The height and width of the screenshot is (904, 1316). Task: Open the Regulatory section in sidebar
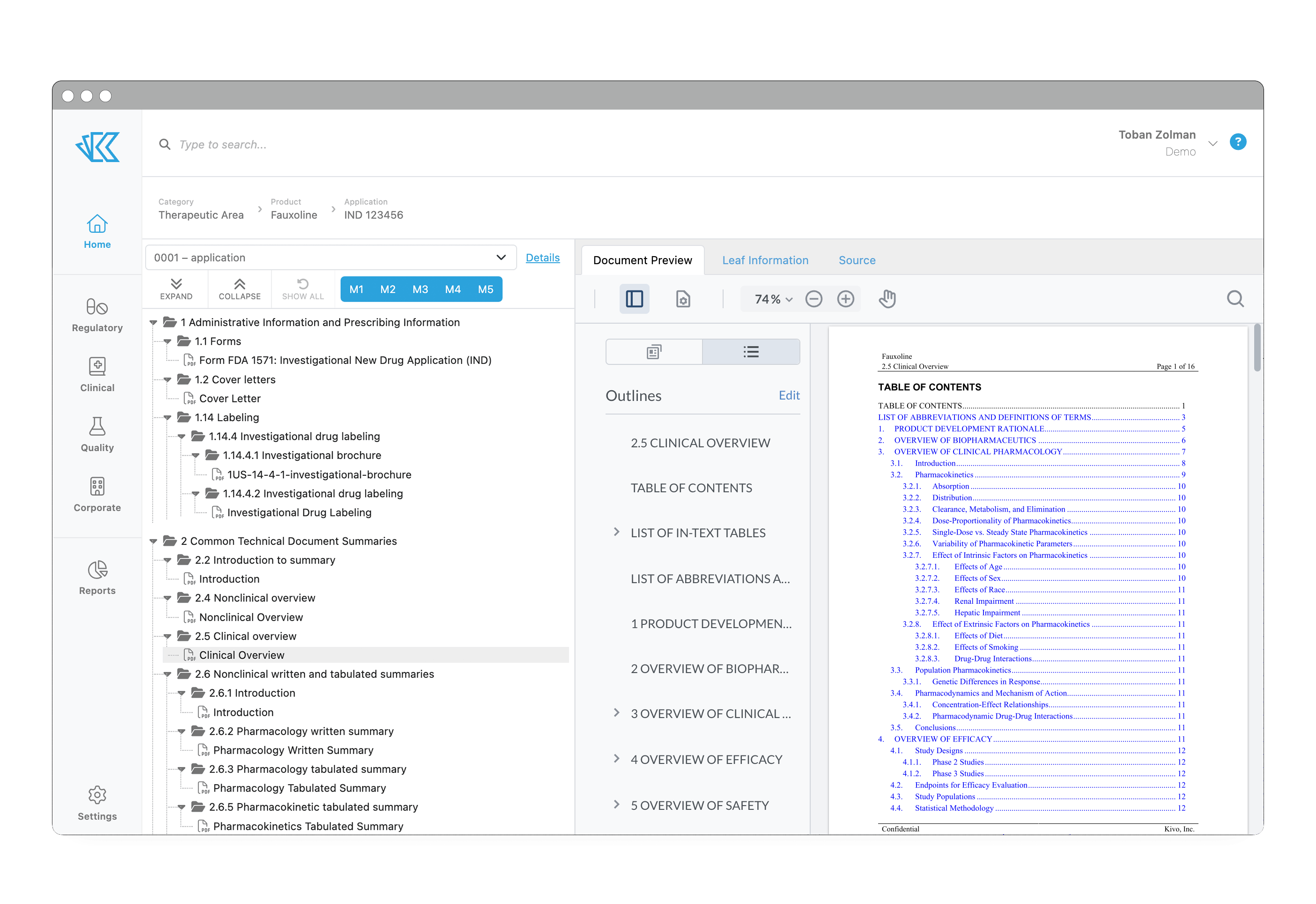click(97, 315)
